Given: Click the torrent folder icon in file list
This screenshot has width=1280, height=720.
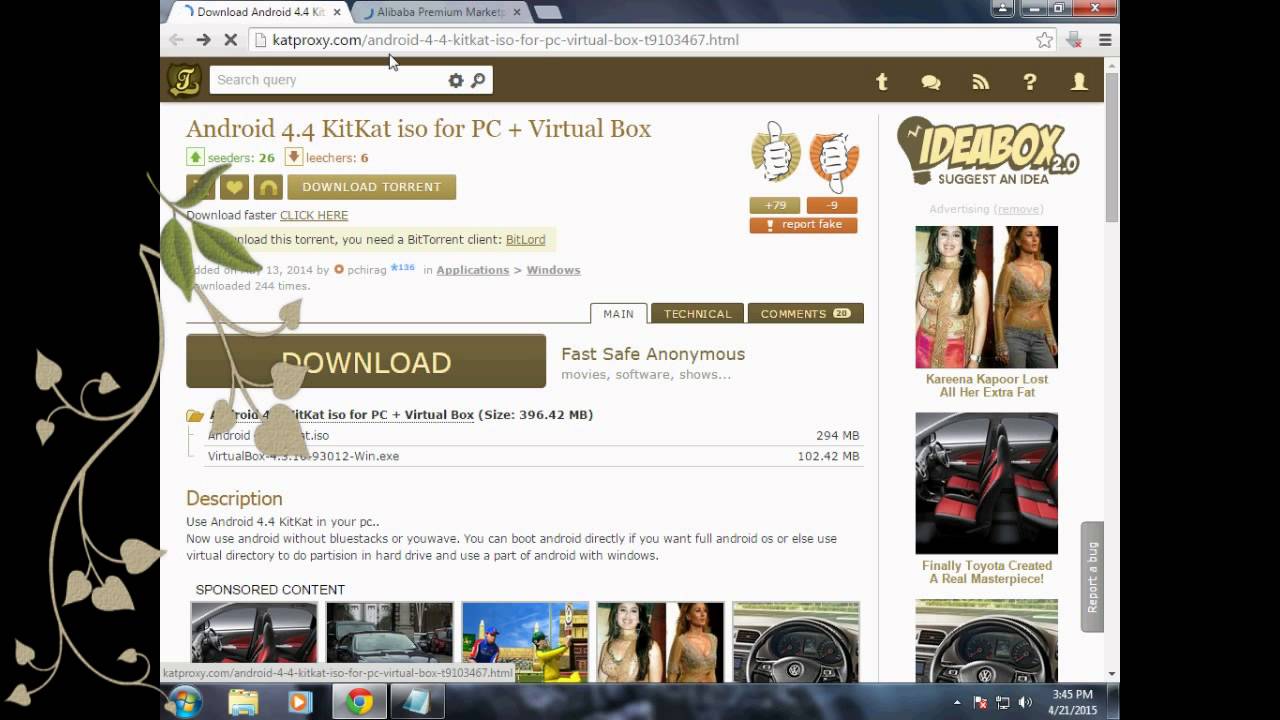Looking at the screenshot, I should [x=195, y=415].
